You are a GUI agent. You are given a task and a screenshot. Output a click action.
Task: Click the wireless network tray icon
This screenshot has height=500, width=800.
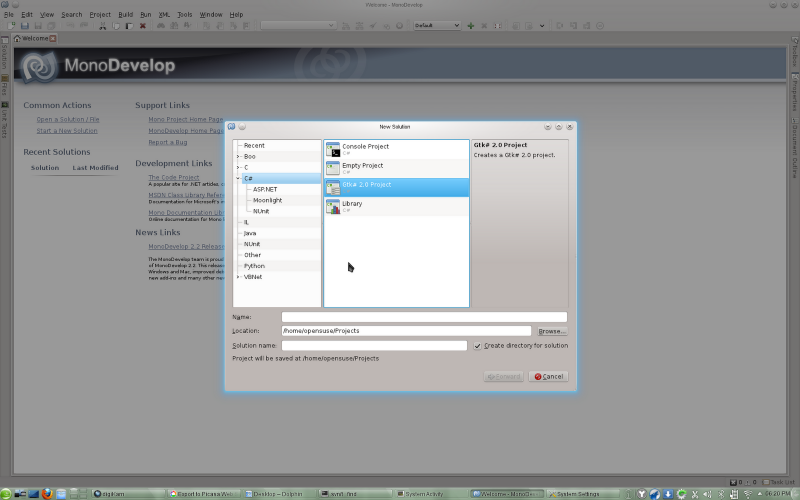747,494
